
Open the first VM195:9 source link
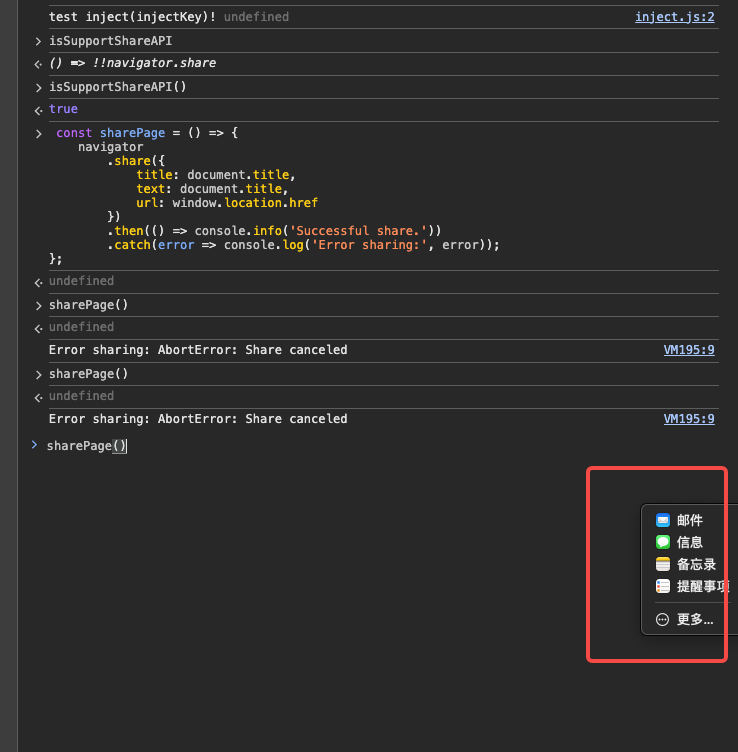point(689,350)
